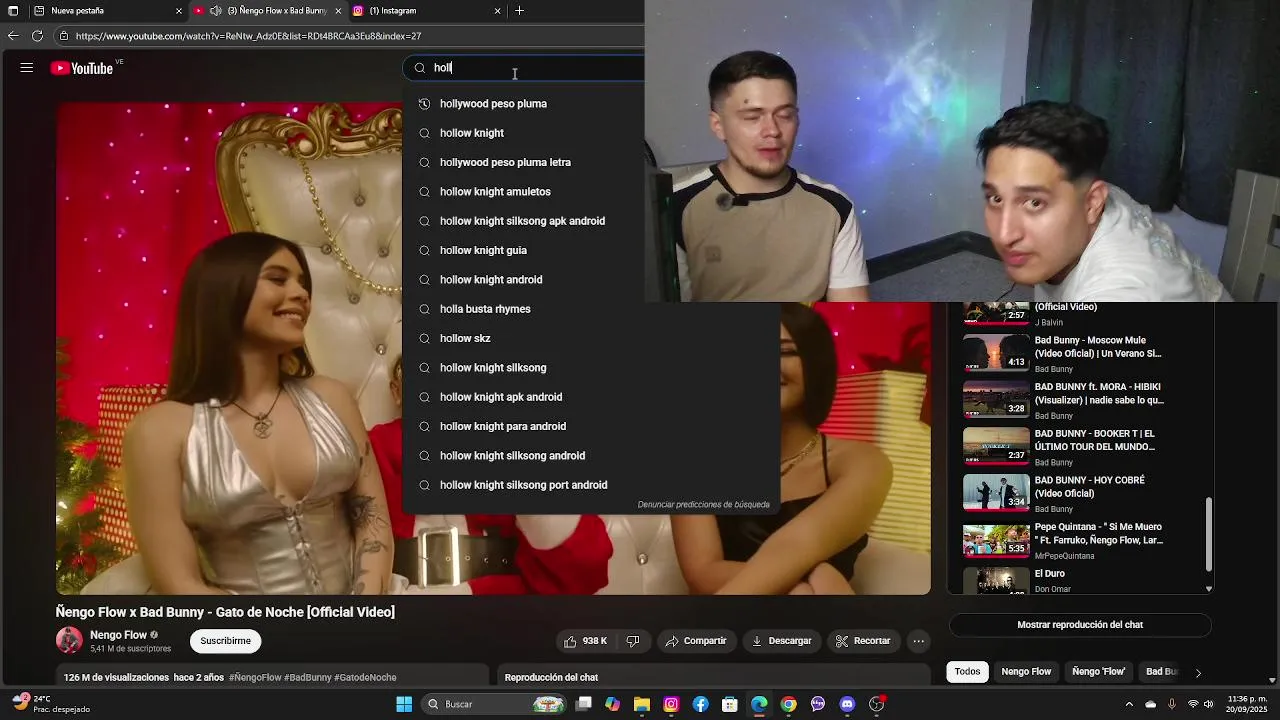Open Google Chrome in the taskbar
Viewport: 1280px width, 720px height.
point(789,704)
